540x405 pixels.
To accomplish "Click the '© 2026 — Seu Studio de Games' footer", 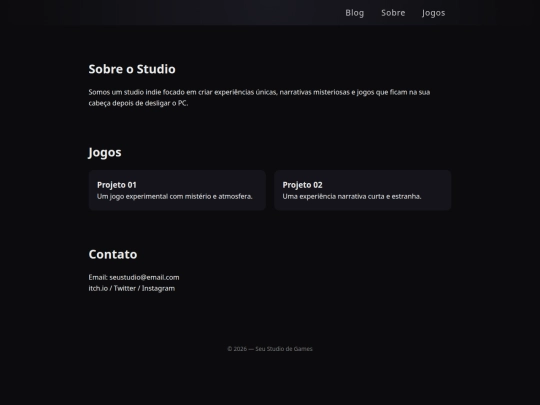I will click(270, 349).
